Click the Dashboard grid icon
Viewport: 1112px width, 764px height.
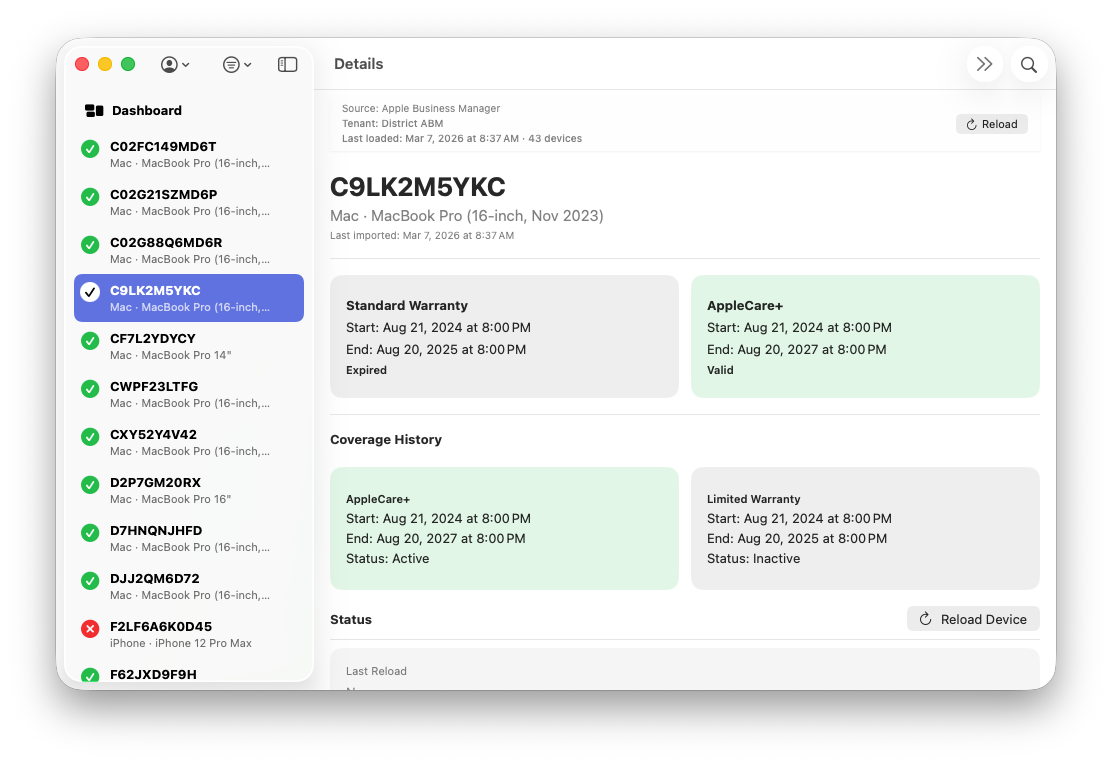[93, 110]
